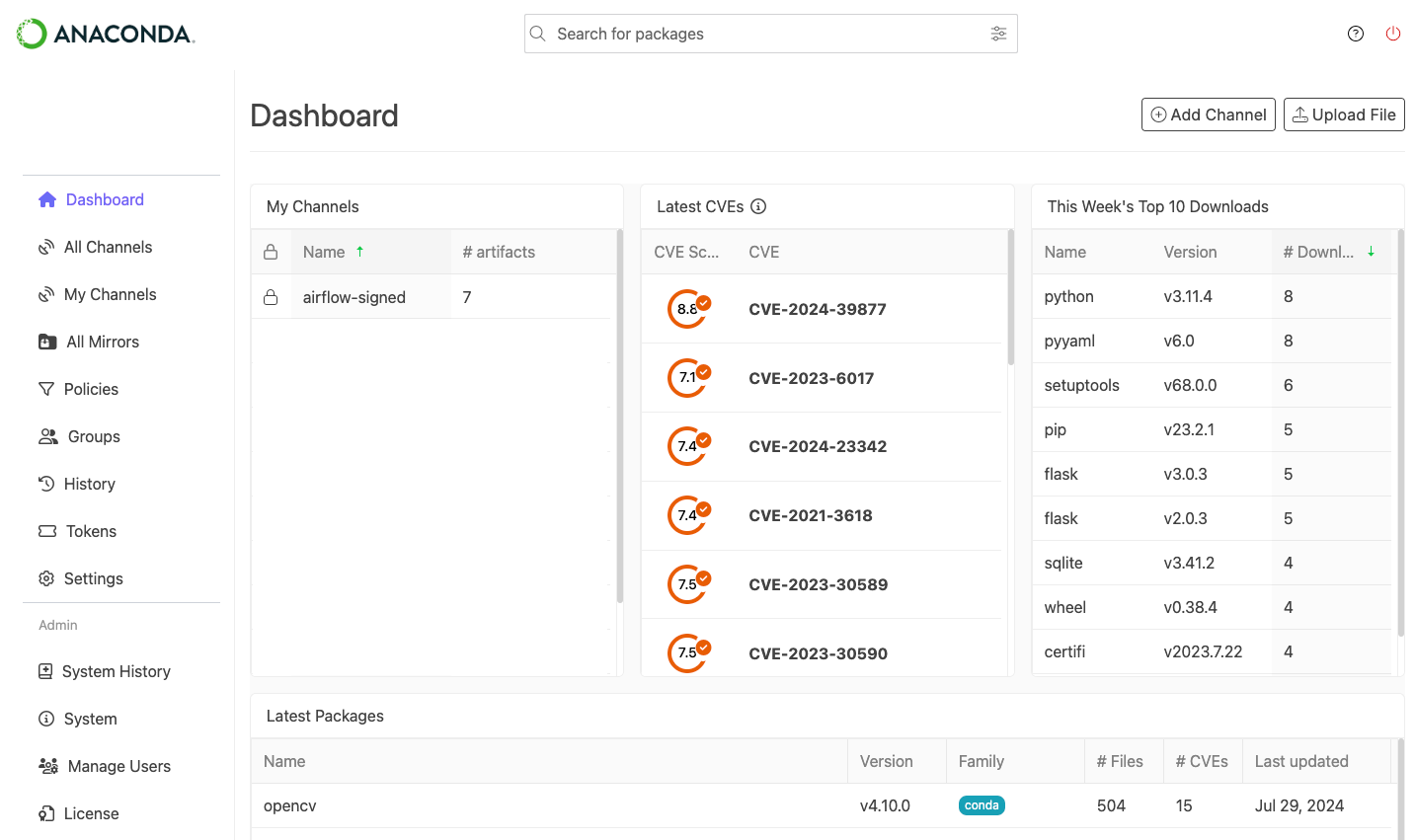The image size is (1415, 840).
Task: Click the 7.1 score gauge for CVE-2023-6017
Action: [x=689, y=378]
